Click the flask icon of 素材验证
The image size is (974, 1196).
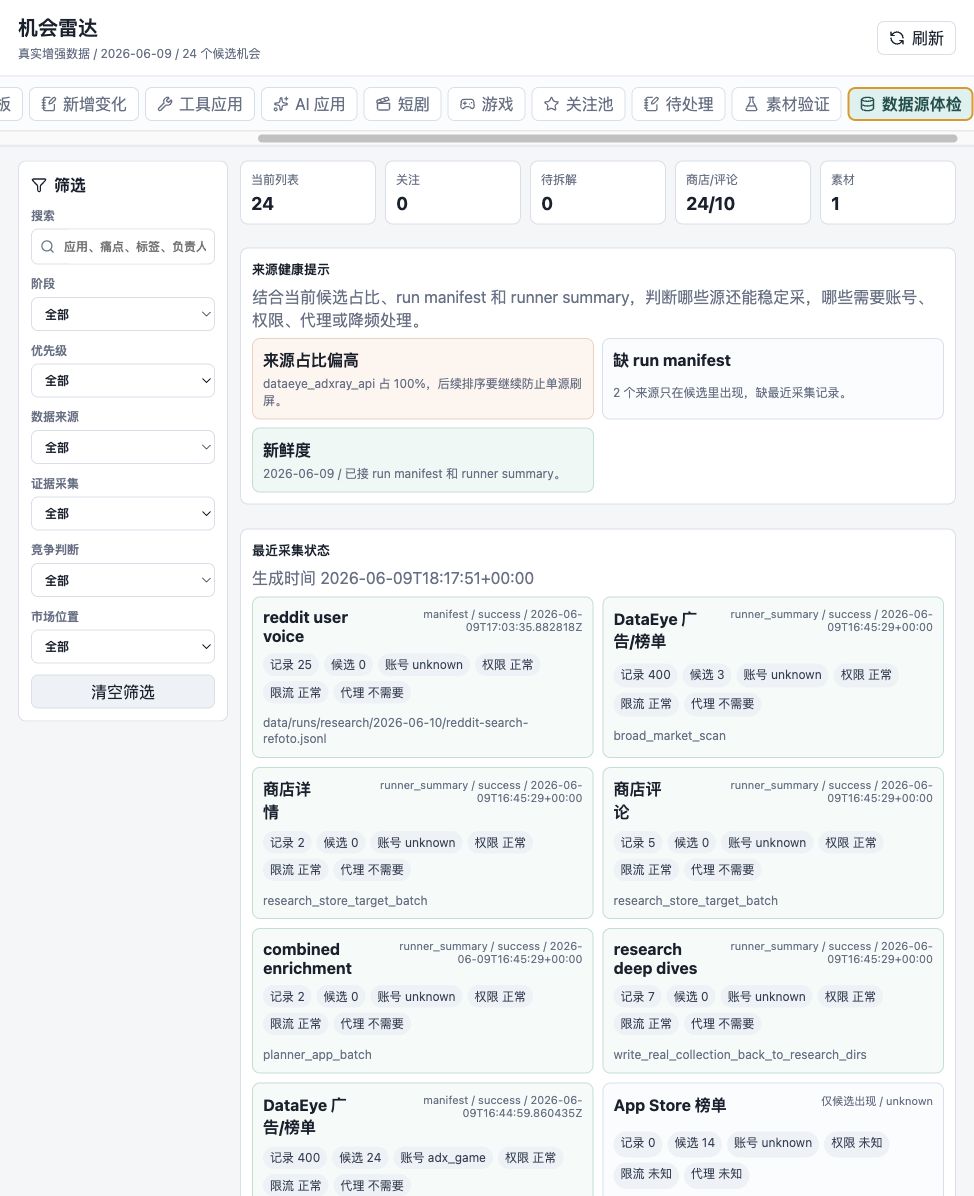751,104
